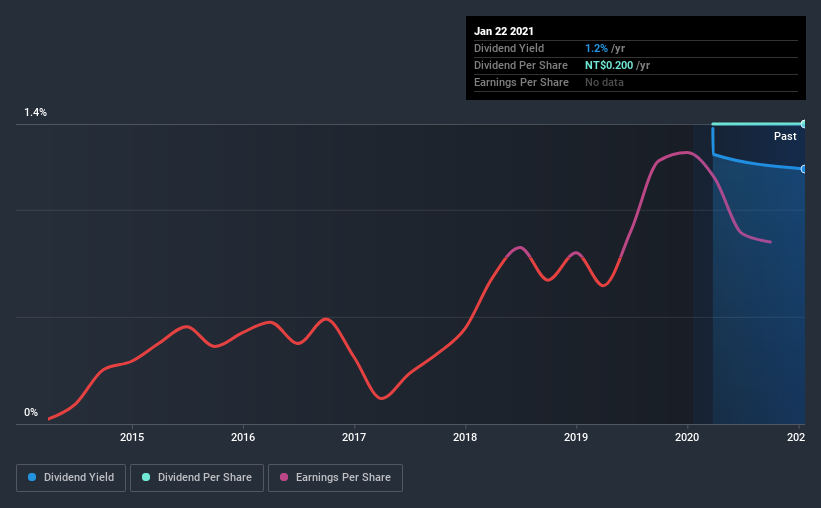
Task: Click the Past label in the shaded region
Action: tap(785, 136)
